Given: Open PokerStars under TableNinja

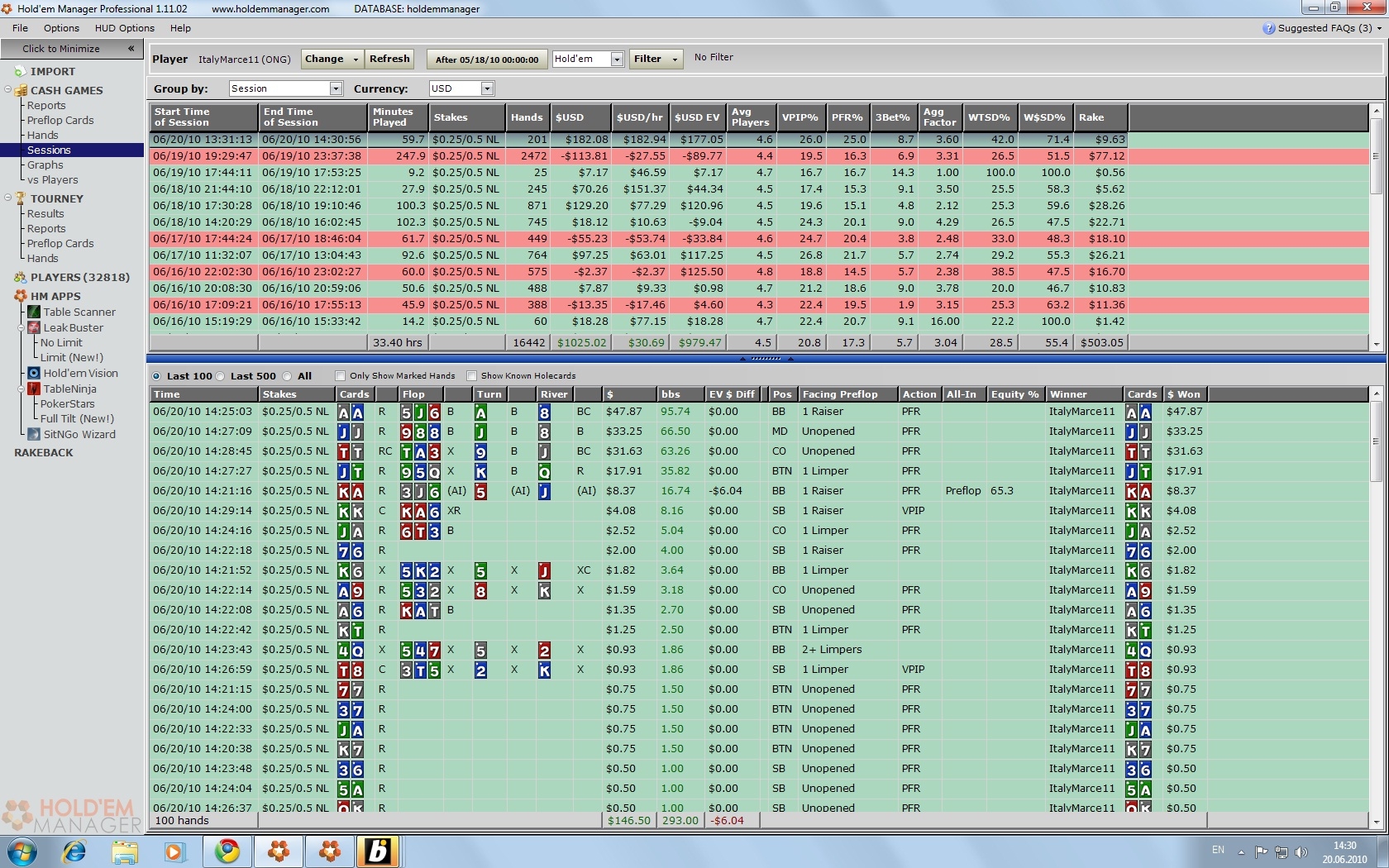Looking at the screenshot, I should 67,403.
